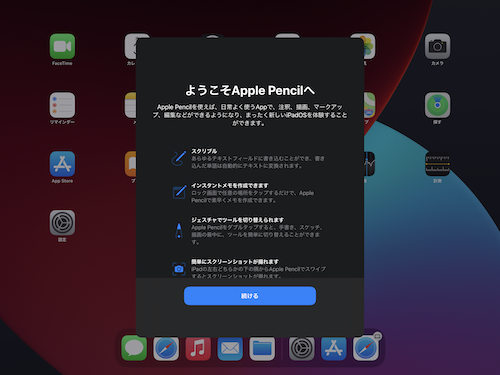
Task: Open Music app in the dock
Action: pyautogui.click(x=198, y=348)
